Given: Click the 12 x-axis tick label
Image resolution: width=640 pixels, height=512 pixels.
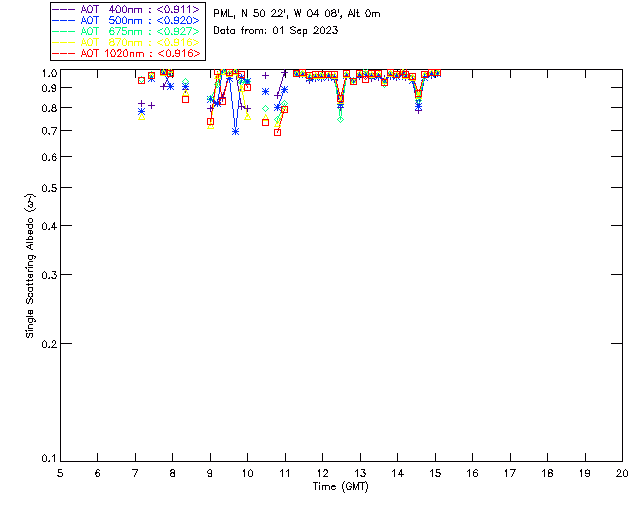Looking at the screenshot, I should [x=322, y=473].
